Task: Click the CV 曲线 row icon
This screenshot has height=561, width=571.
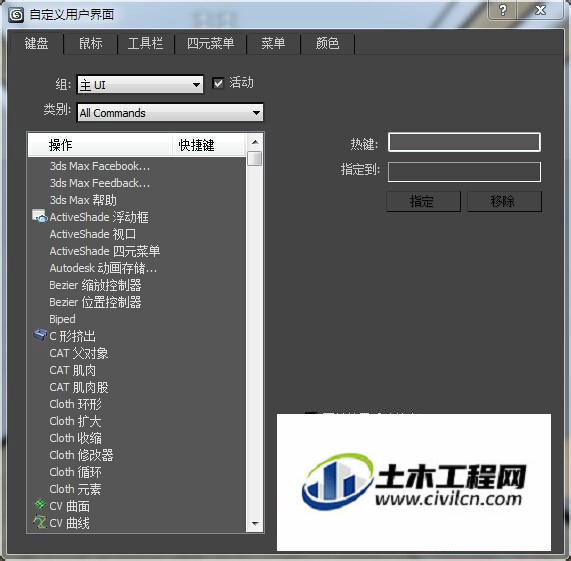Action: coord(40,522)
